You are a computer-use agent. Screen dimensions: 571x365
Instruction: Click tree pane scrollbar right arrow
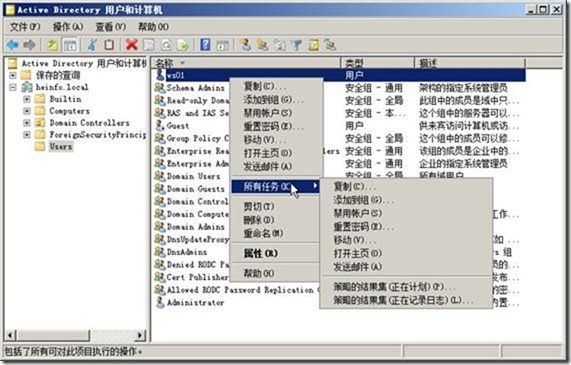(141, 335)
